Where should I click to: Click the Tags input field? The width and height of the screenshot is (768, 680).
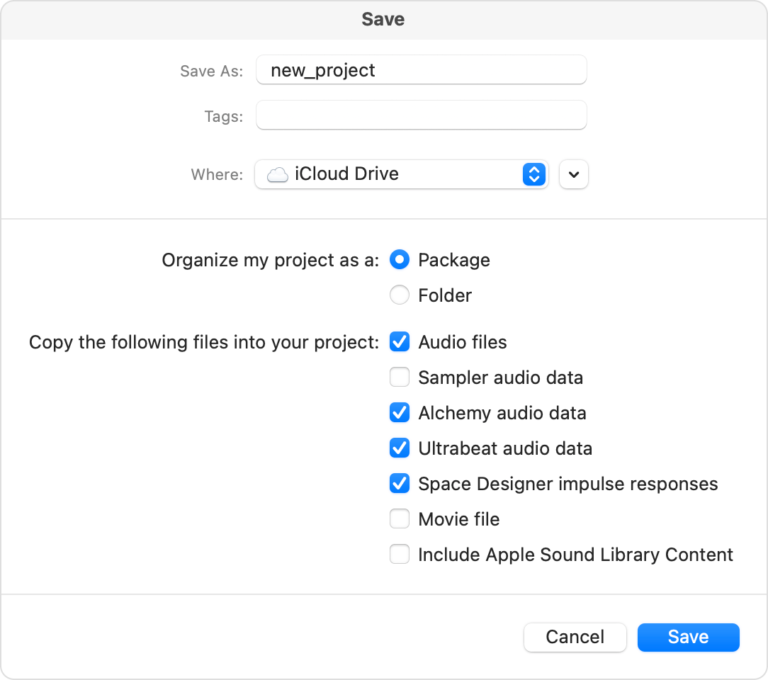pyautogui.click(x=421, y=115)
